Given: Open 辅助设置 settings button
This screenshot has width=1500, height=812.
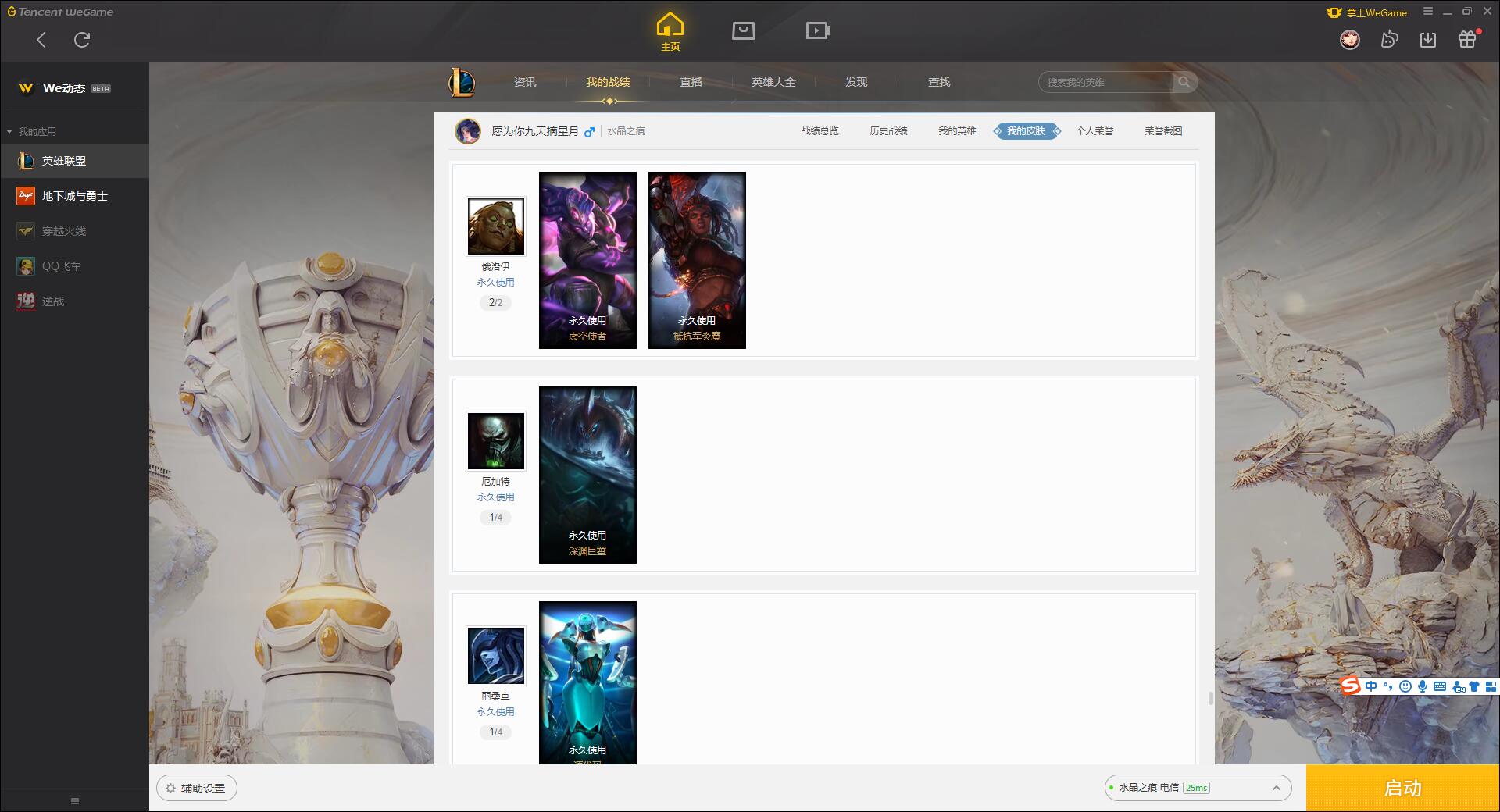Looking at the screenshot, I should [197, 789].
